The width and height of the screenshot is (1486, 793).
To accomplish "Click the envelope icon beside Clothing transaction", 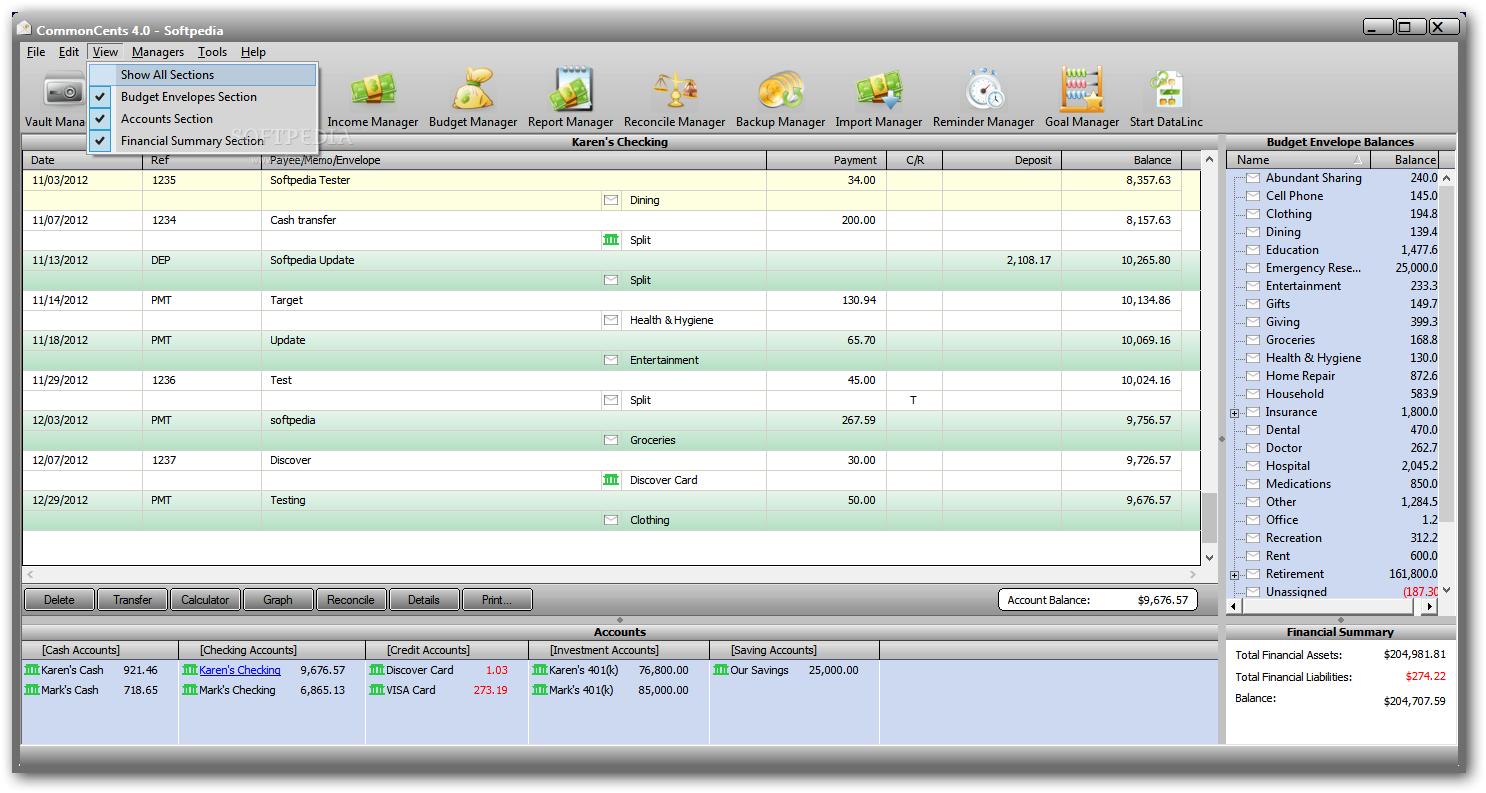I will point(611,520).
